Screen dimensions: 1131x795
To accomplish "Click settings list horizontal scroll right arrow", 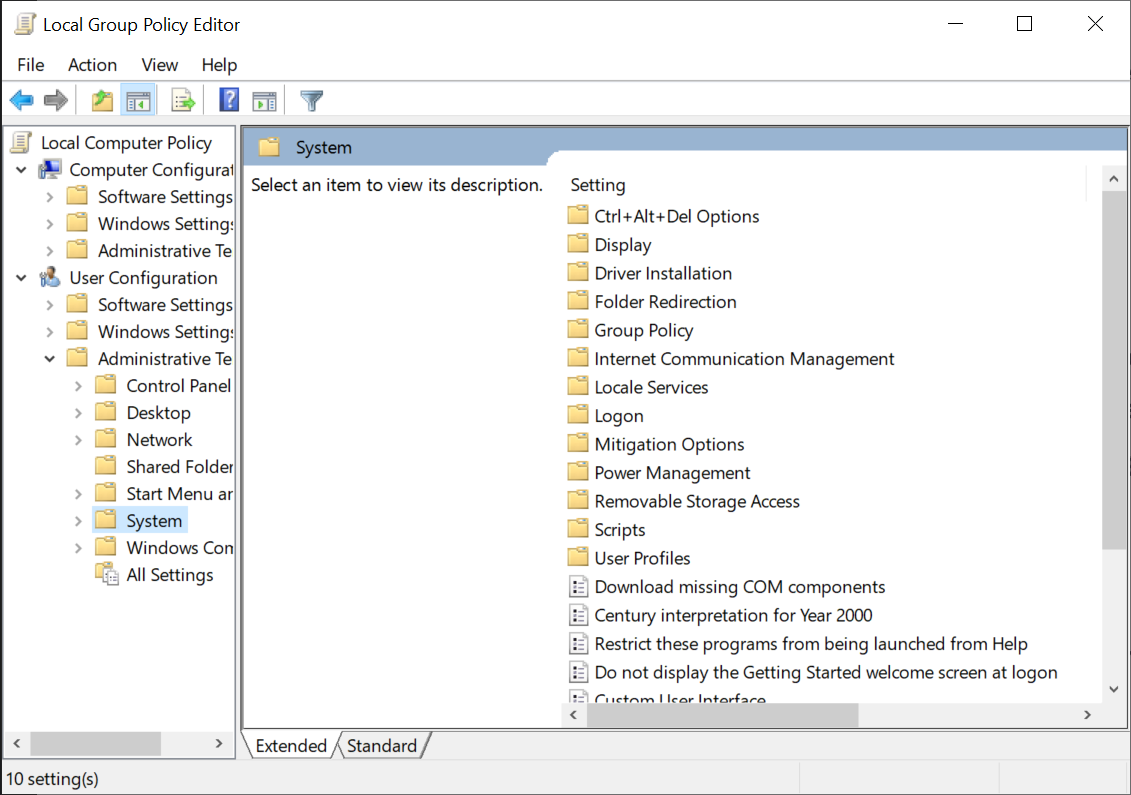I will point(1087,714).
